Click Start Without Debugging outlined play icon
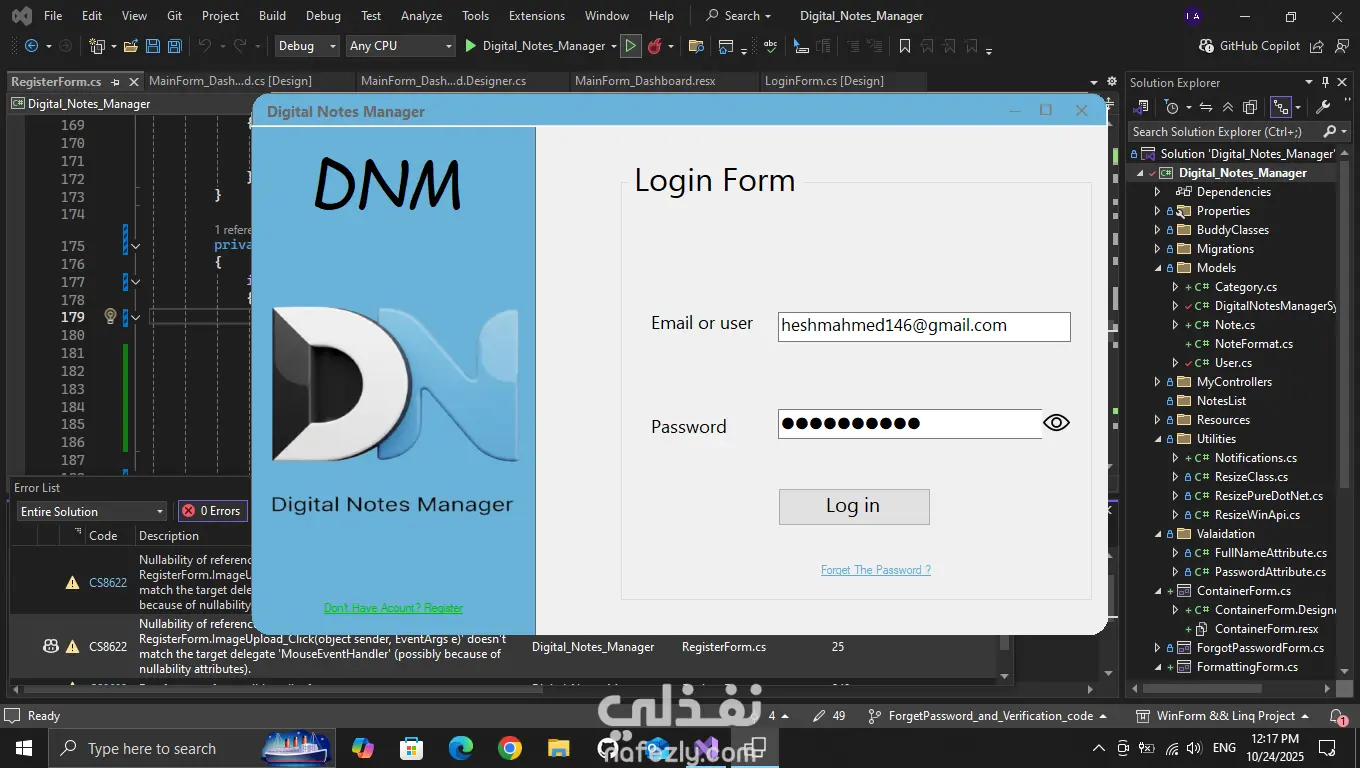 (x=630, y=46)
